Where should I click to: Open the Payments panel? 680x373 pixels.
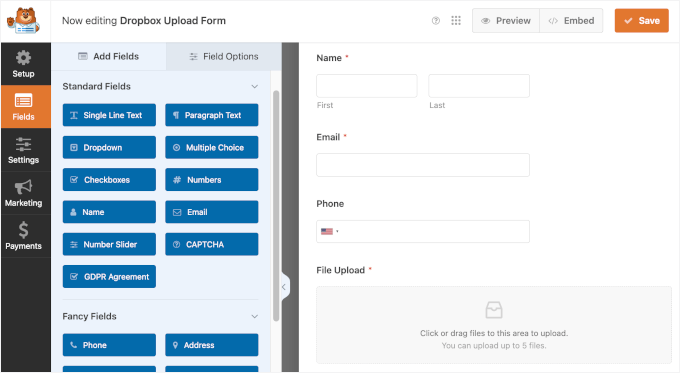(x=23, y=236)
